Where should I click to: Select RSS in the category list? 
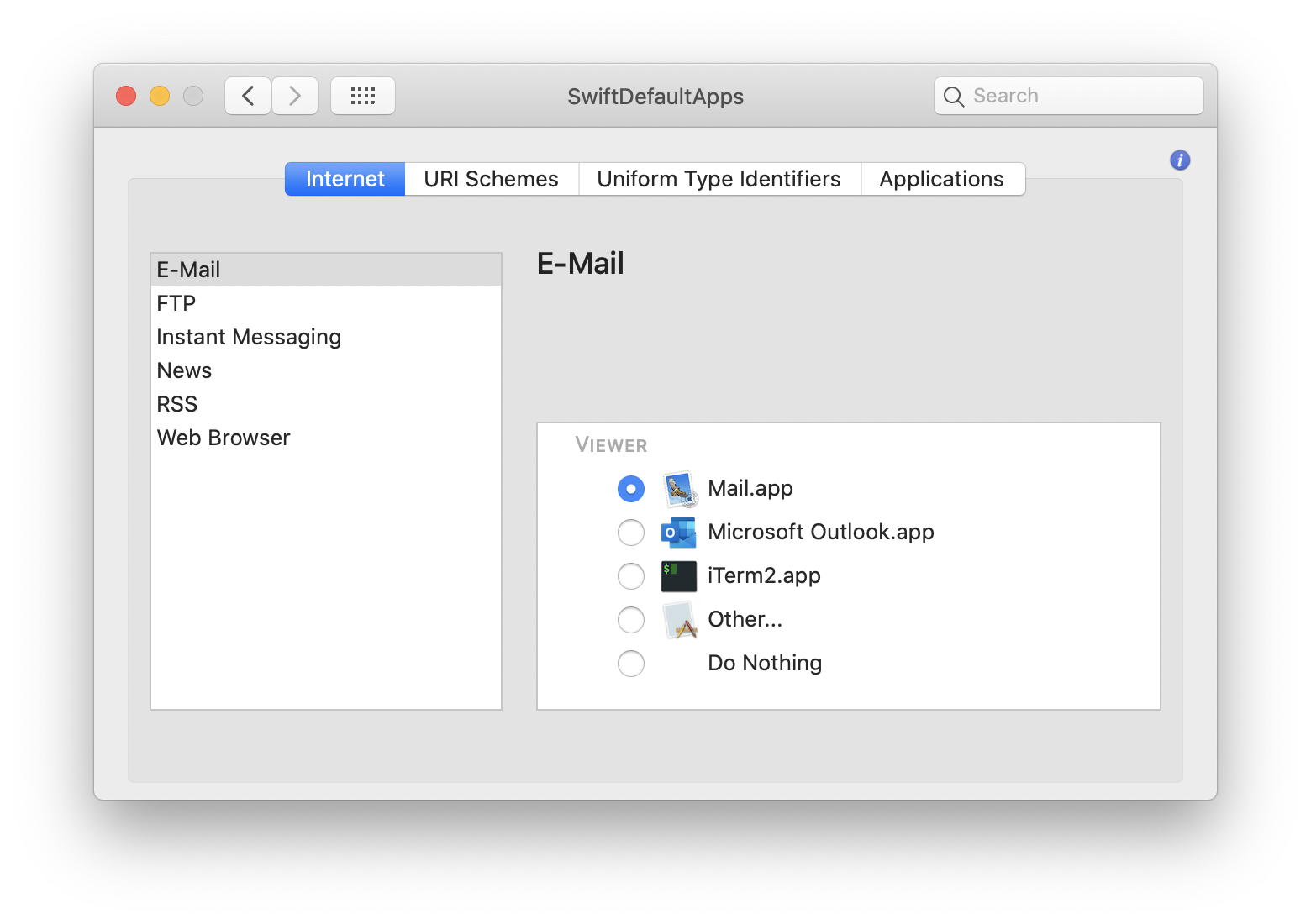pos(326,404)
